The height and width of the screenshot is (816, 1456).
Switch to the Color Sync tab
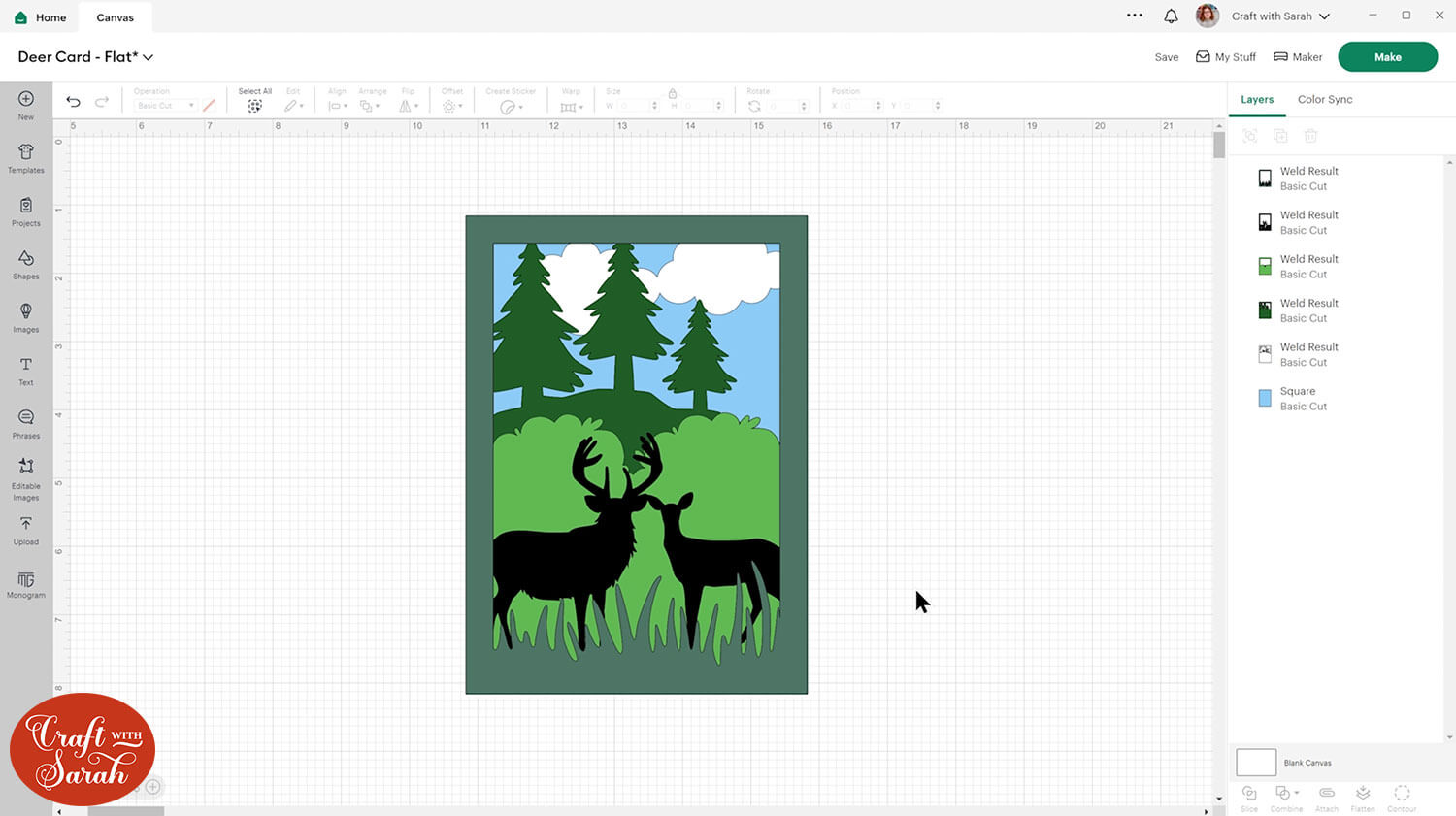pyautogui.click(x=1324, y=99)
